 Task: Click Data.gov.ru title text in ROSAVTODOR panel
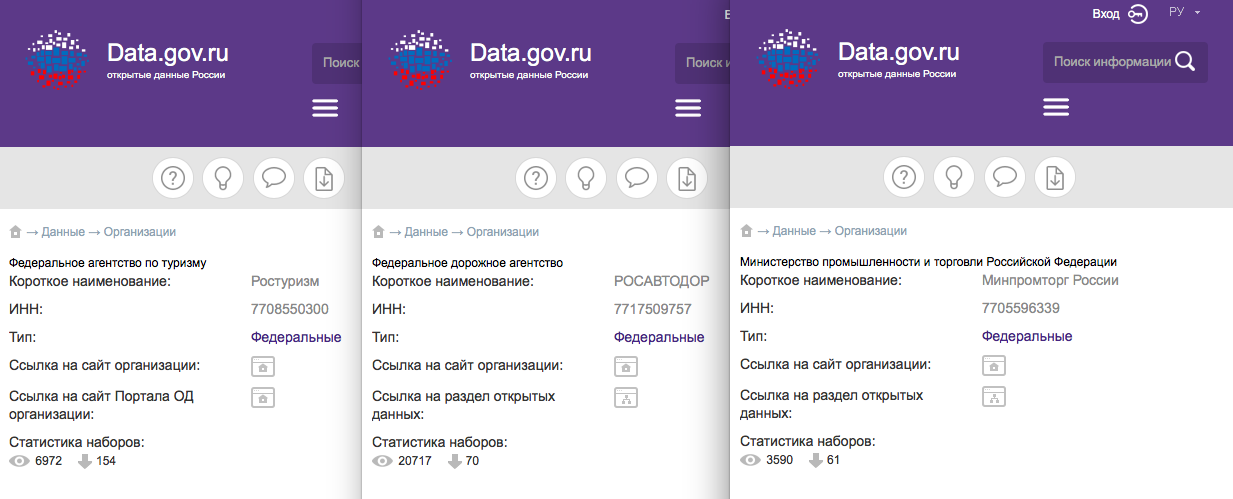[x=531, y=52]
